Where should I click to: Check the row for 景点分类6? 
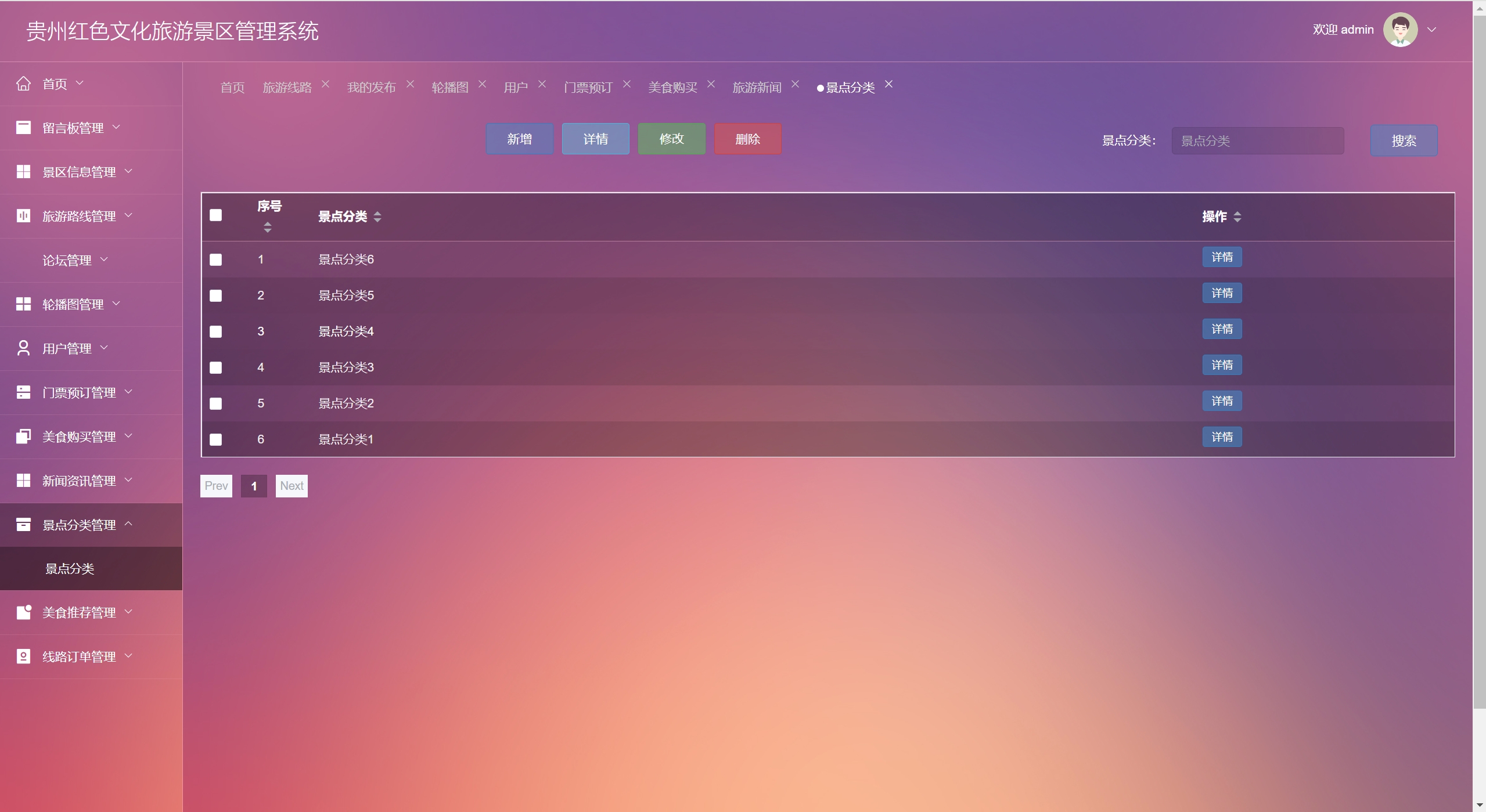coord(215,259)
